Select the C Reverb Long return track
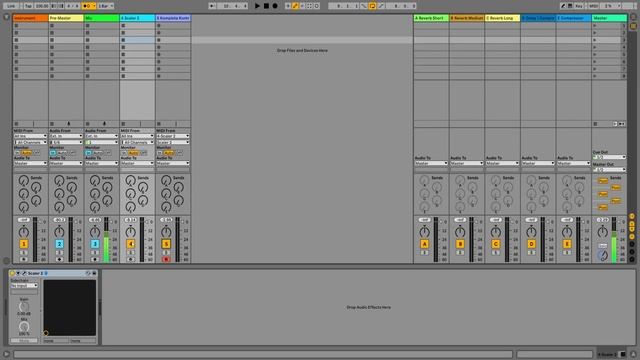Screen dimensions: 640x360 pos(502,18)
